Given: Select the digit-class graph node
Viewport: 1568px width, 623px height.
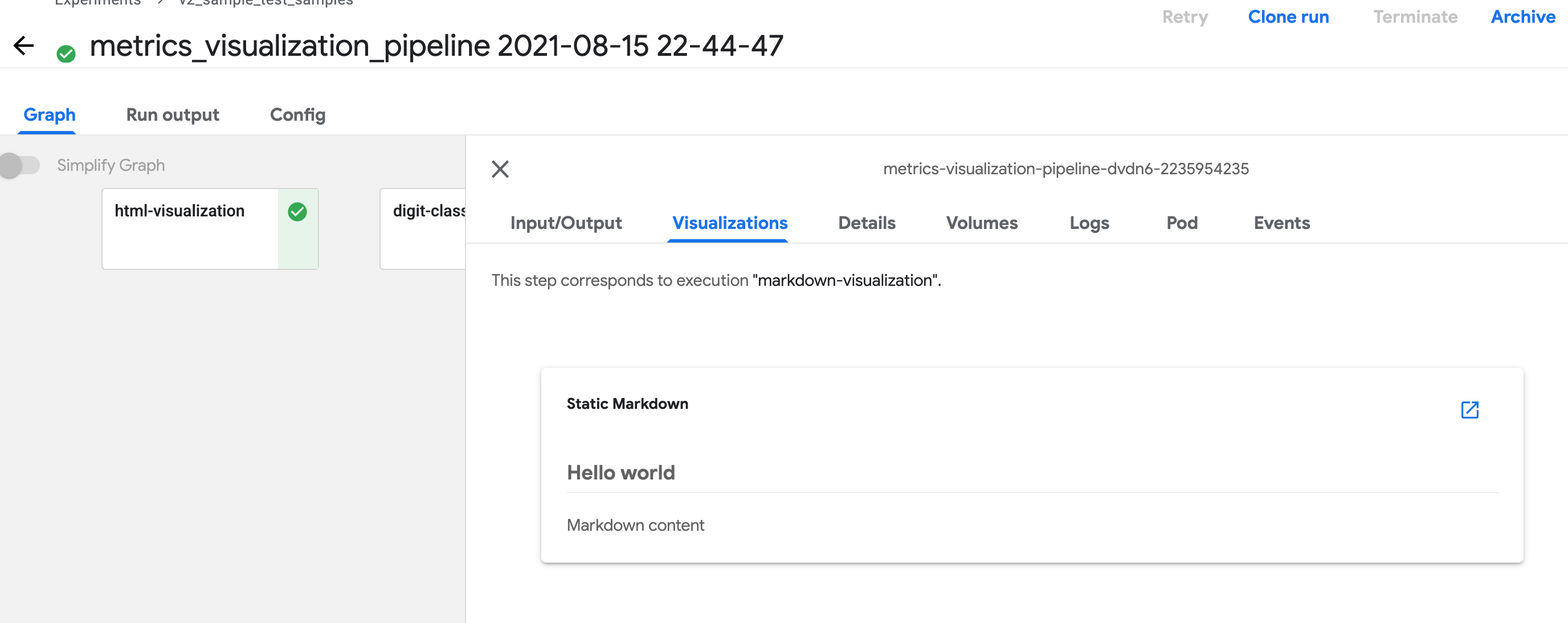Looking at the screenshot, I should (423, 229).
